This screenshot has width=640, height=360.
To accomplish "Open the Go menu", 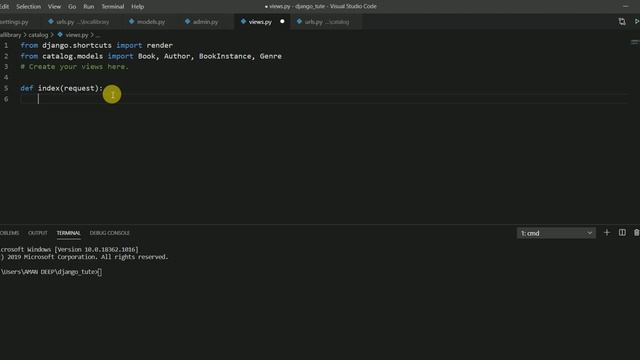I will pyautogui.click(x=72, y=7).
